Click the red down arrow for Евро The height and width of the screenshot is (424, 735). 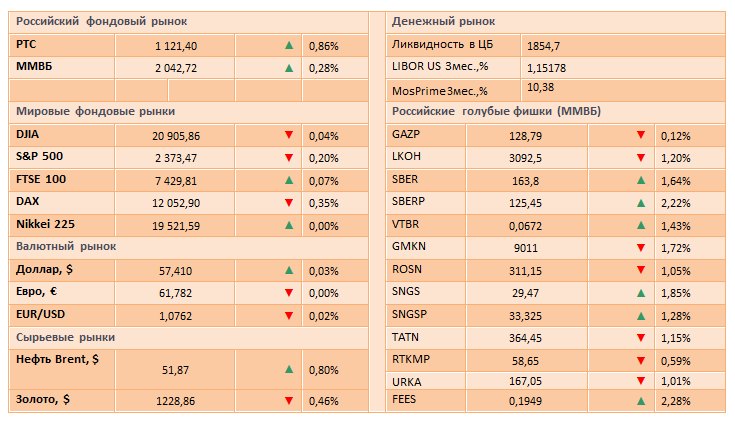(288, 293)
